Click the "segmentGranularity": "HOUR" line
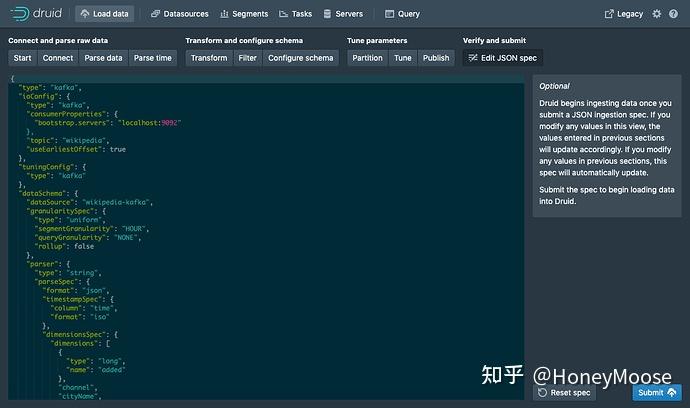Screen dimensions: 690x408 92,228
